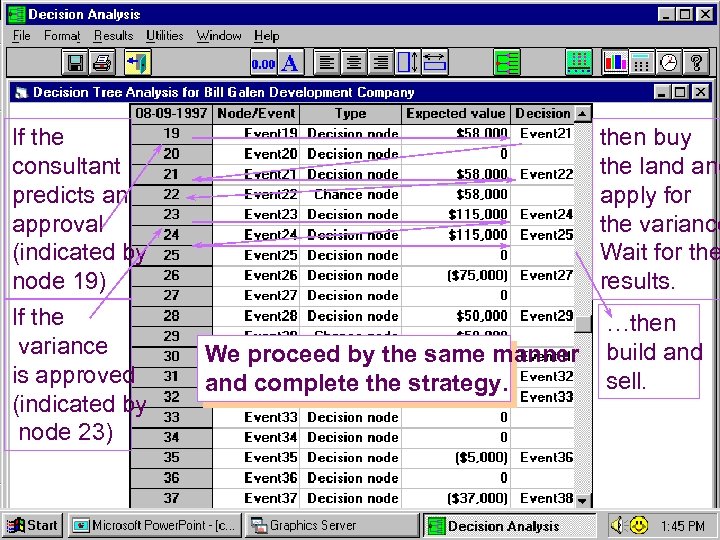Click the $50,000 value for Event28
Screen dimensions: 720x540
click(x=456, y=316)
